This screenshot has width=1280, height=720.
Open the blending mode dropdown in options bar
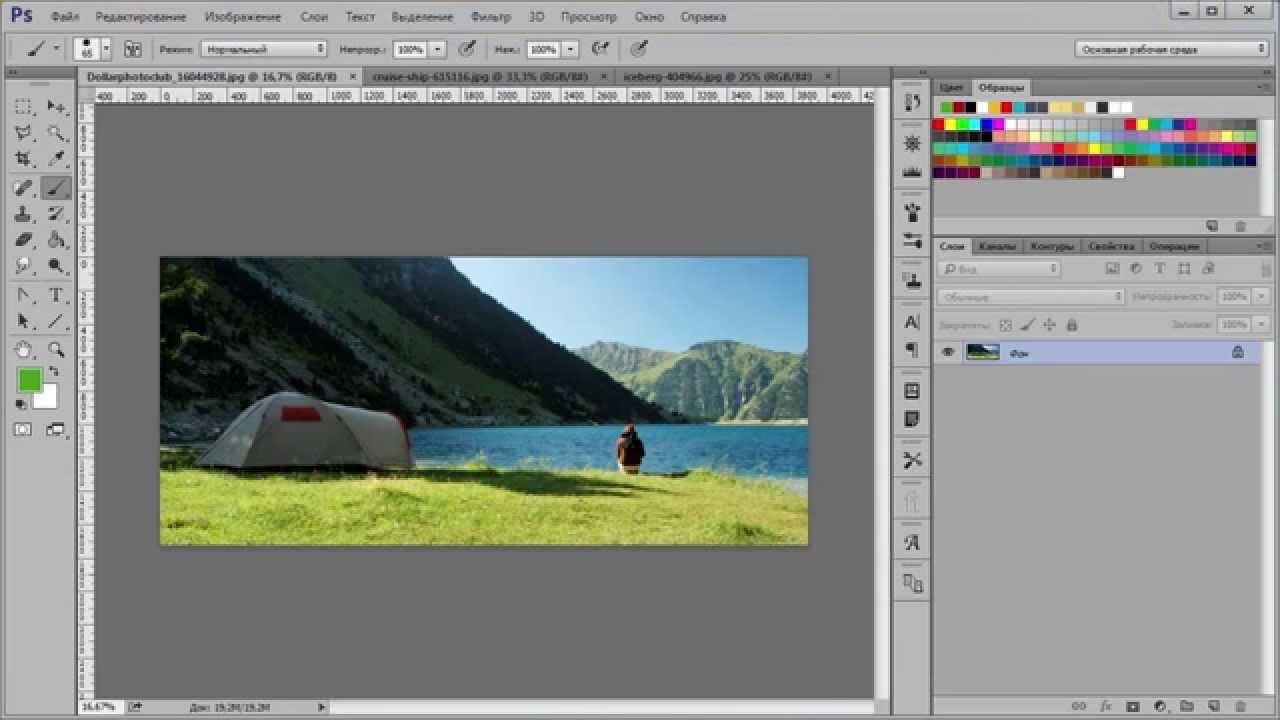pyautogui.click(x=264, y=48)
